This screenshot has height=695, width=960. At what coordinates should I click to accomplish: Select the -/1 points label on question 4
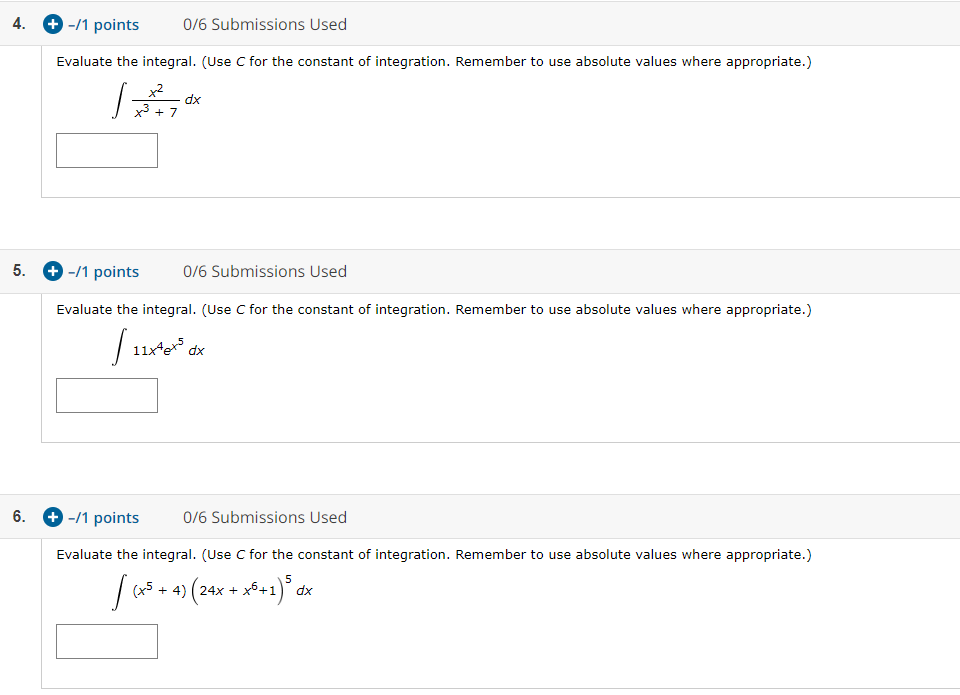[104, 24]
